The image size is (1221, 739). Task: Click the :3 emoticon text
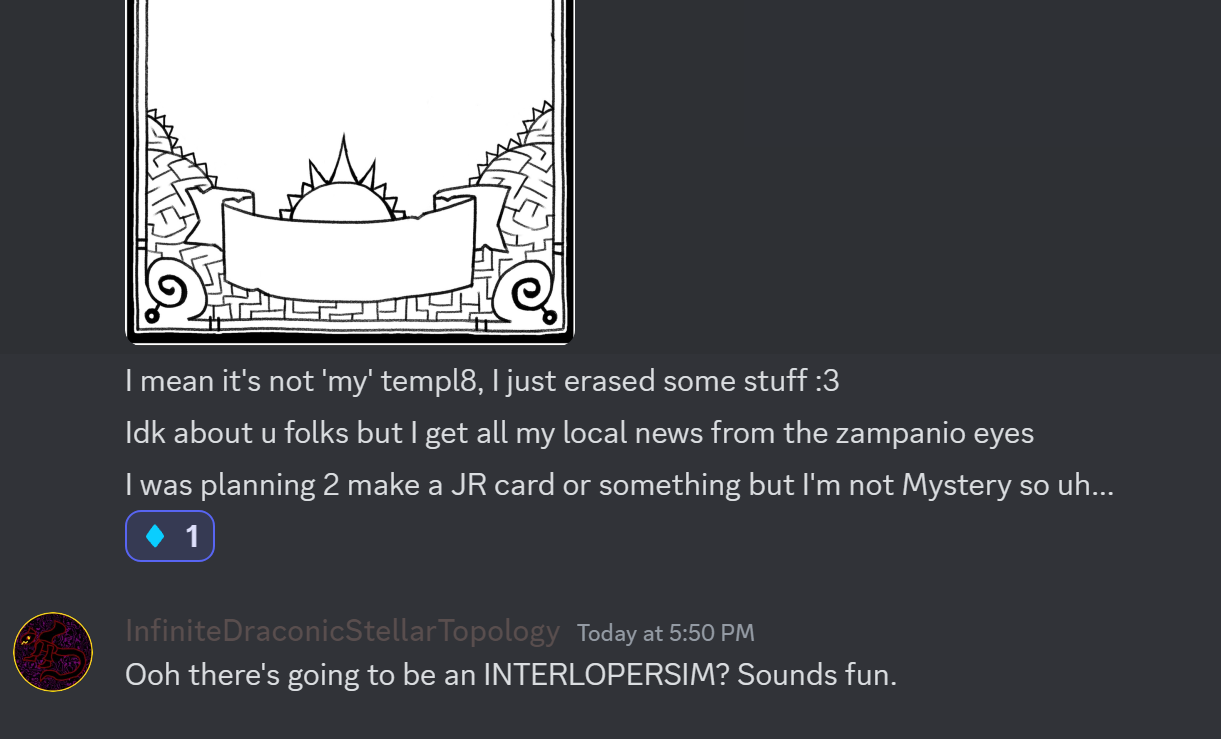pos(826,382)
